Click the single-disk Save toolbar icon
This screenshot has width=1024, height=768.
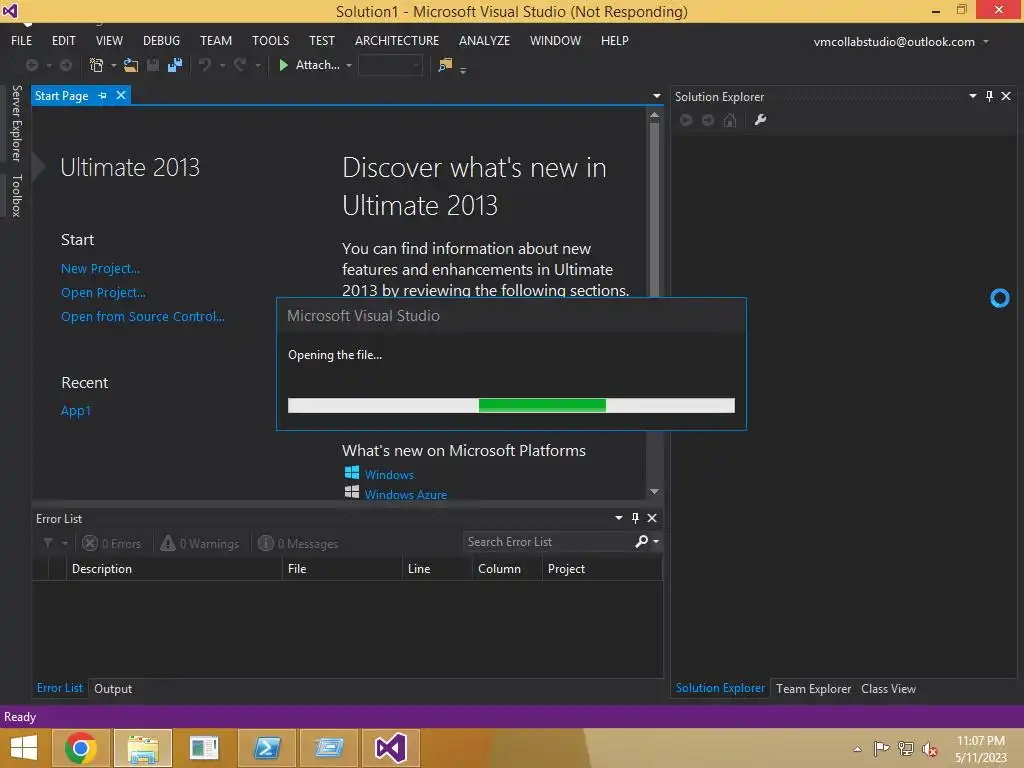pos(153,65)
